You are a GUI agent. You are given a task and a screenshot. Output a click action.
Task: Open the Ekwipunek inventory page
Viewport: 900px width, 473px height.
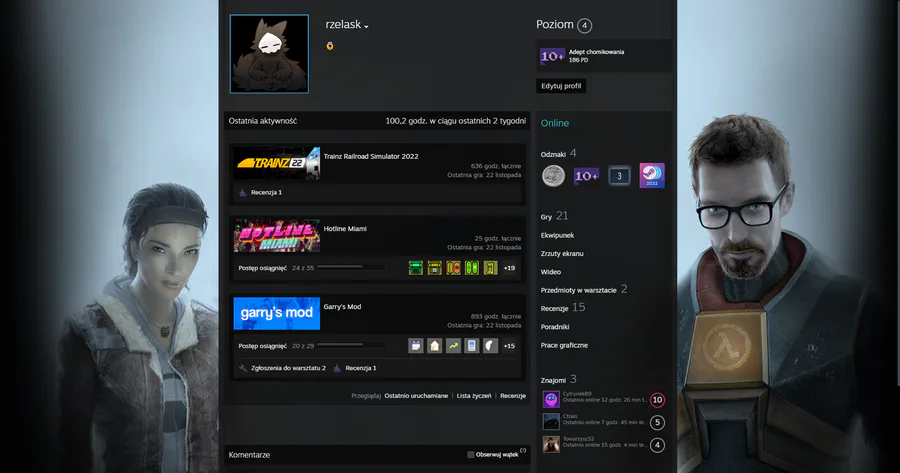pos(557,235)
